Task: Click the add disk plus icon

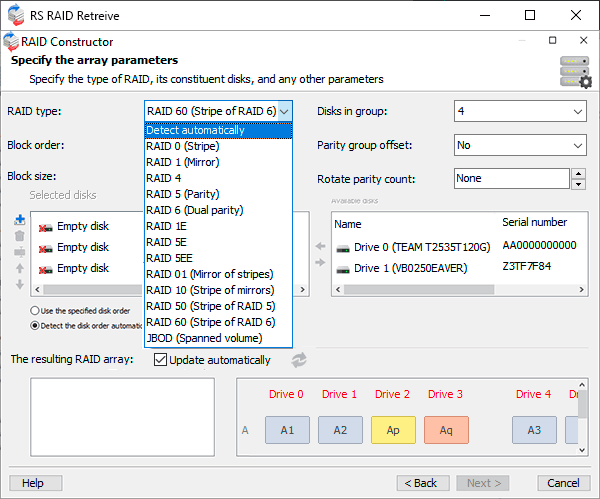Action: click(x=19, y=220)
